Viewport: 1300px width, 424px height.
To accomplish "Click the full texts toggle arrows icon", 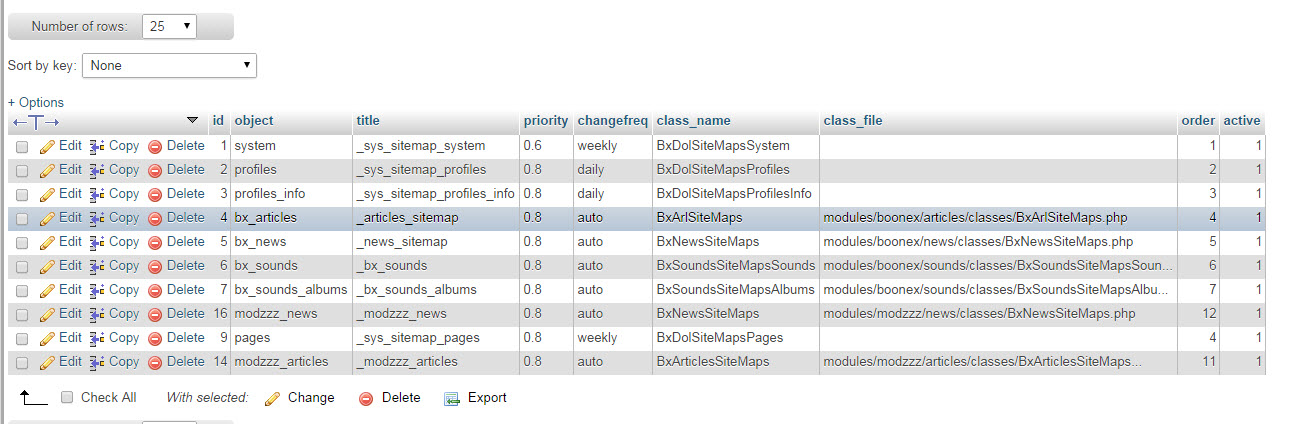I will click(36, 121).
